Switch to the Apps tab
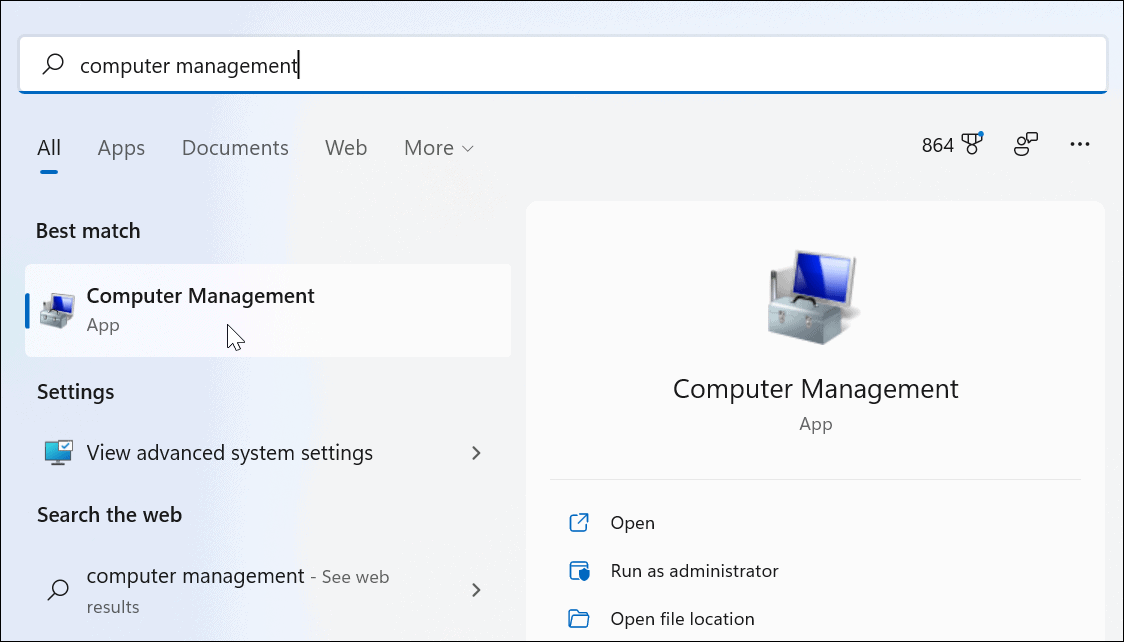The image size is (1124, 642). tap(121, 147)
